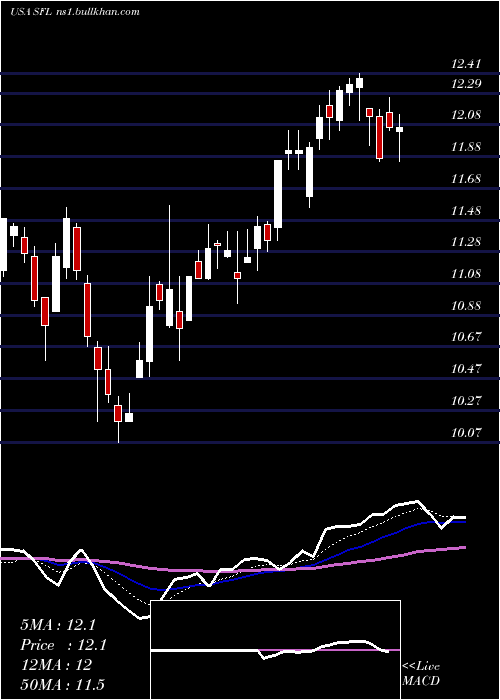The height and width of the screenshot is (700, 500).
Task: Click the 10.47 price label
Action: pyautogui.click(x=466, y=369)
